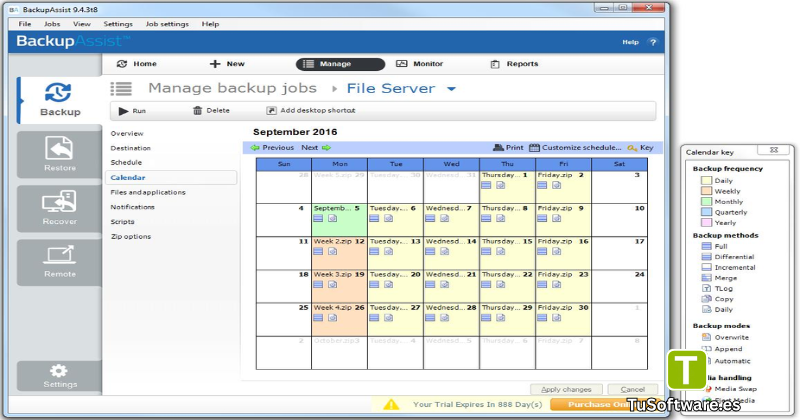Select the Week 3.zip cell on Monday 19
The image size is (800, 420).
(x=339, y=286)
